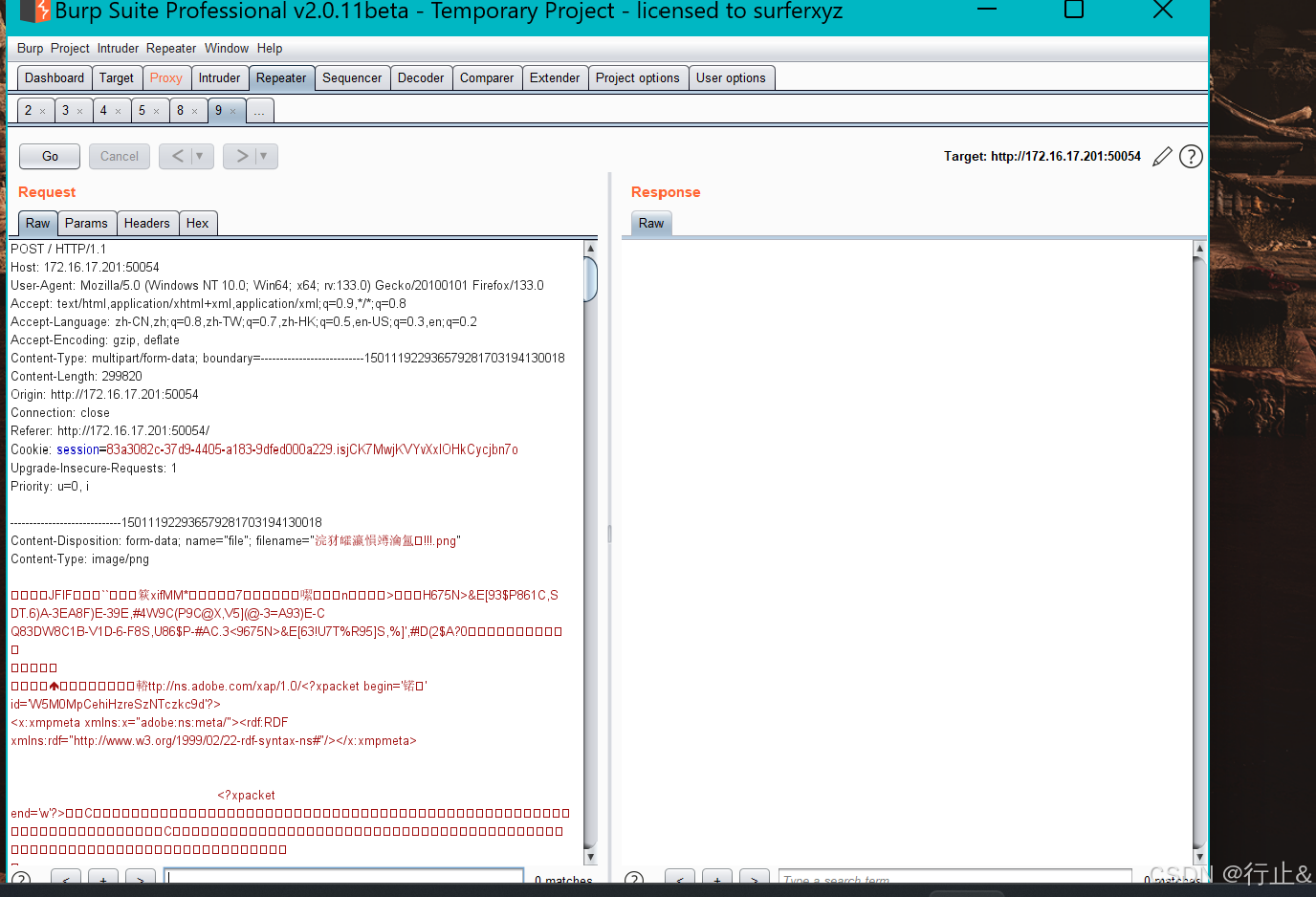This screenshot has height=897, width=1316.
Task: Close Repeater tab 4 using its x
Action: point(118,111)
